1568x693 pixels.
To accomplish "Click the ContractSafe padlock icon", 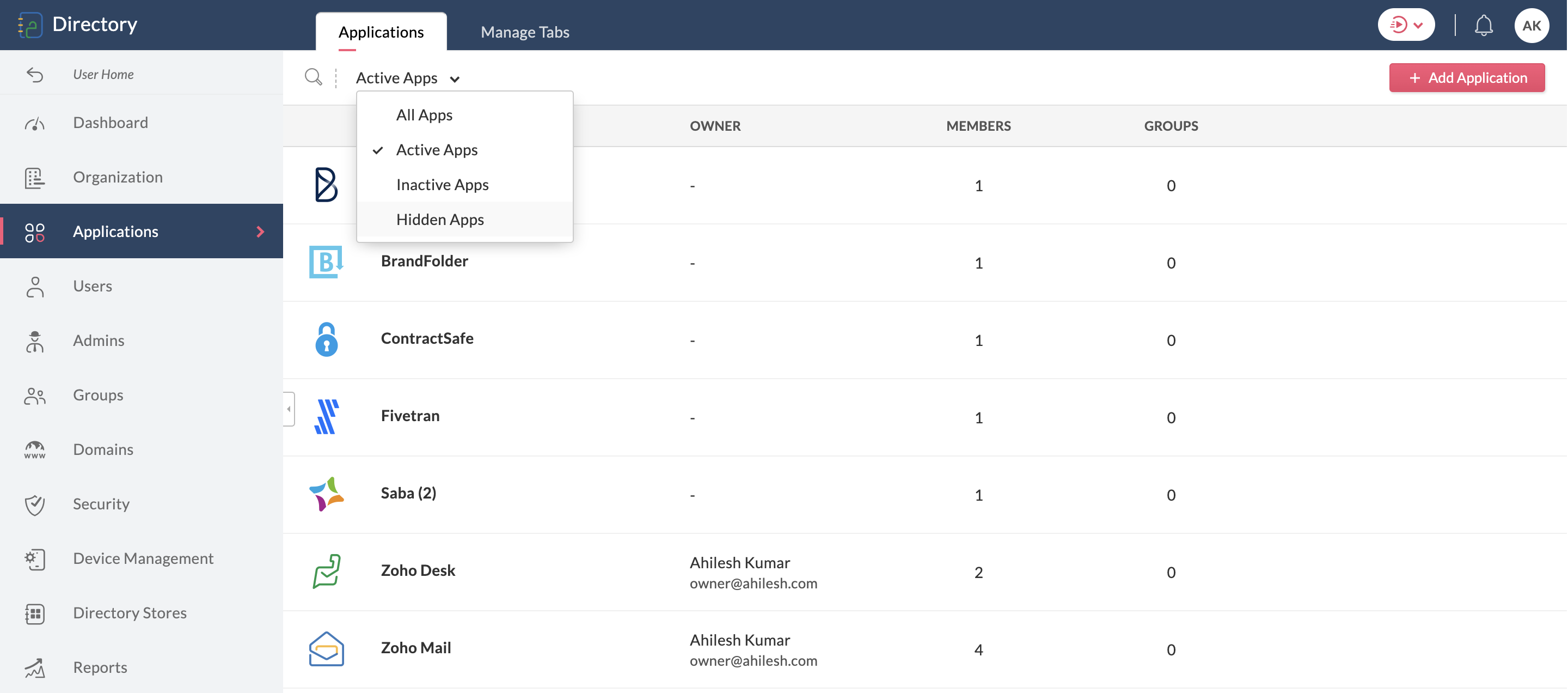I will click(326, 339).
